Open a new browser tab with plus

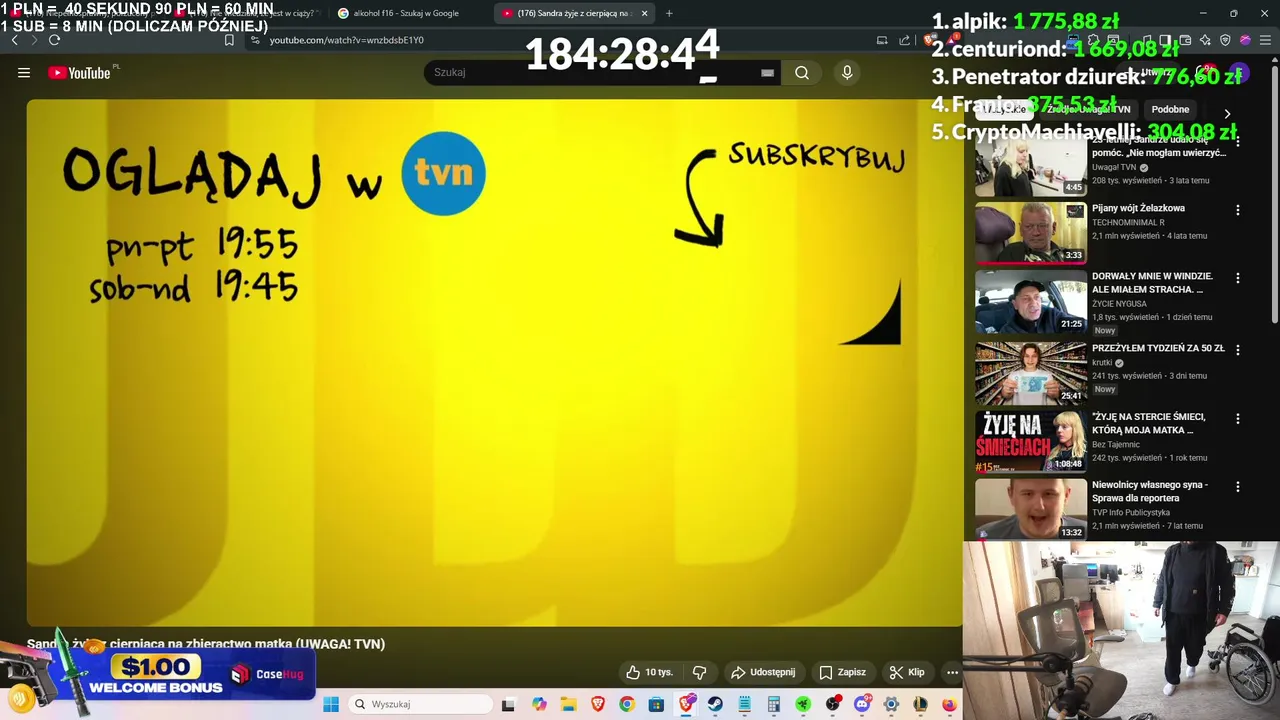tap(669, 13)
